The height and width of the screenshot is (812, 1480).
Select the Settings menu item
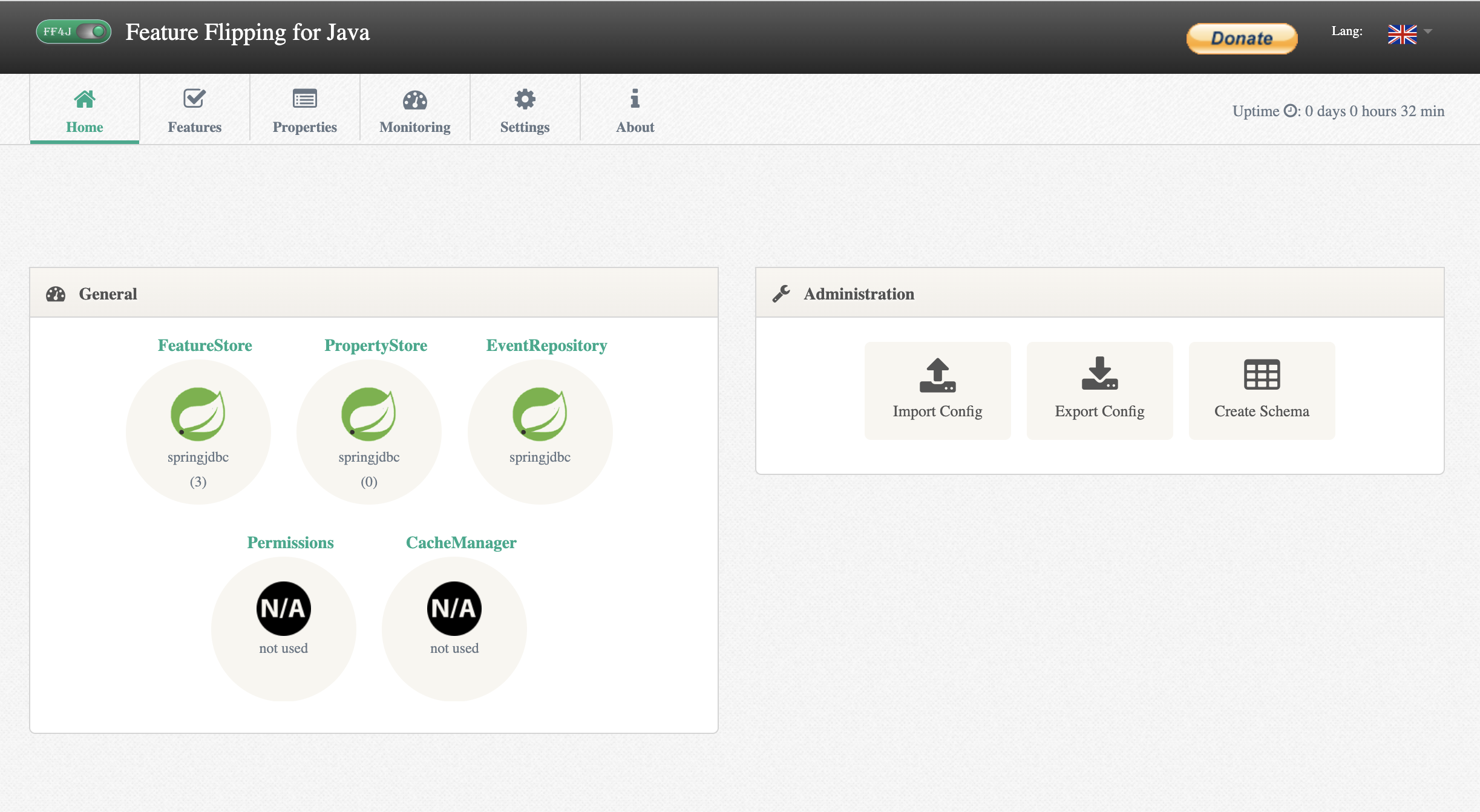(x=525, y=109)
